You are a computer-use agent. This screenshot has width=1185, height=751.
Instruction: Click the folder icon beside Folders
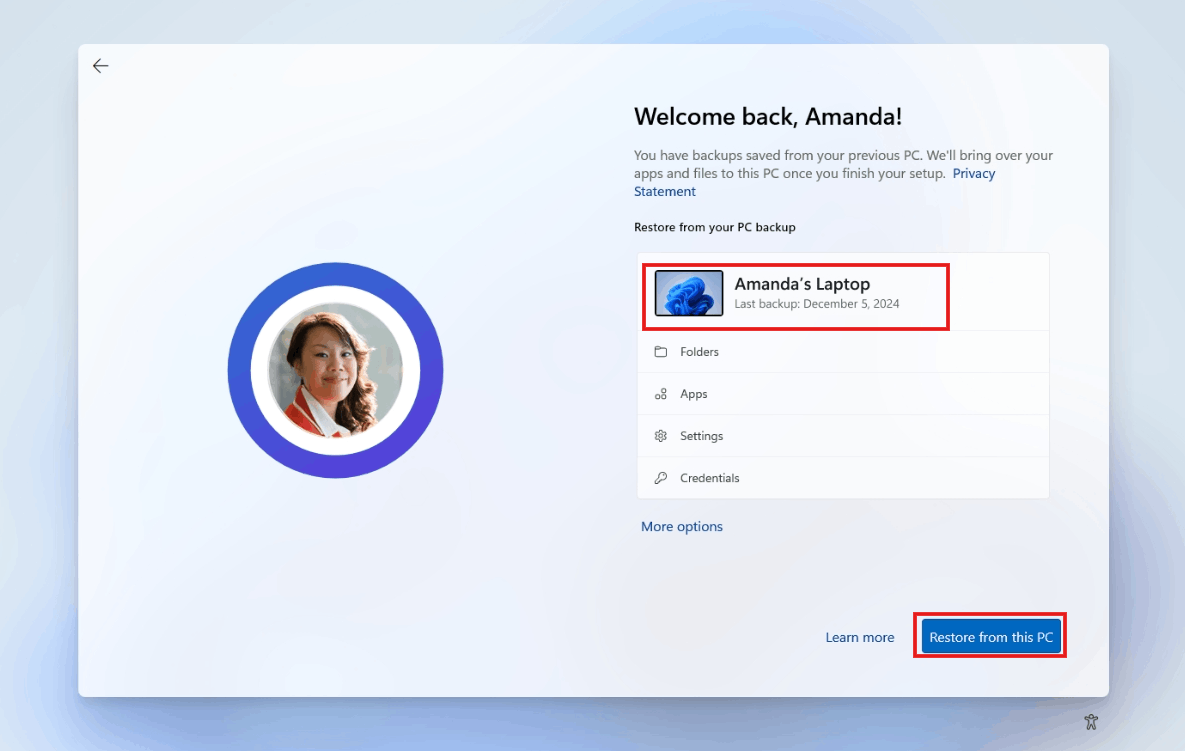click(661, 351)
